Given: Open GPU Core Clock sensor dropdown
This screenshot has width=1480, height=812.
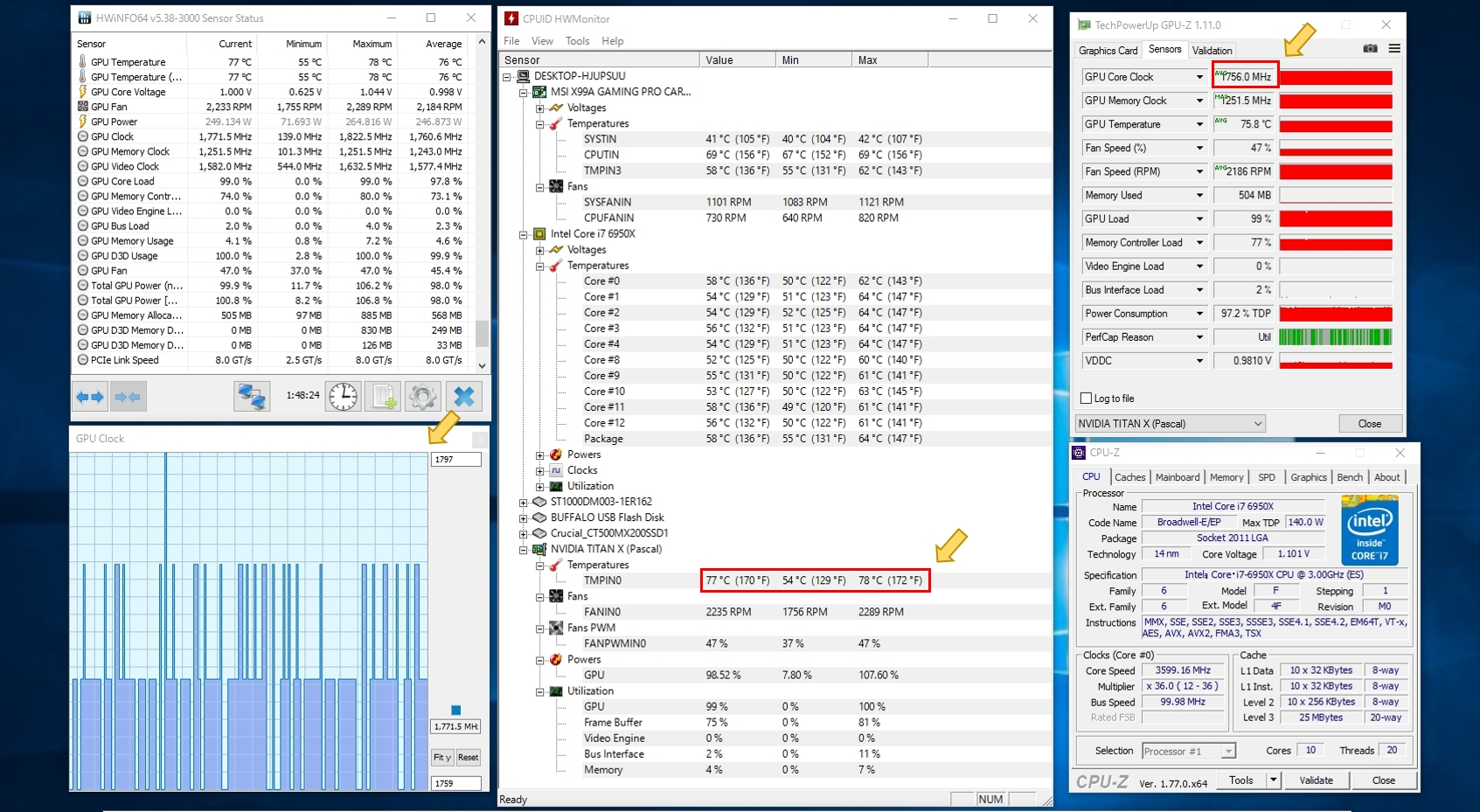Looking at the screenshot, I should (1199, 77).
